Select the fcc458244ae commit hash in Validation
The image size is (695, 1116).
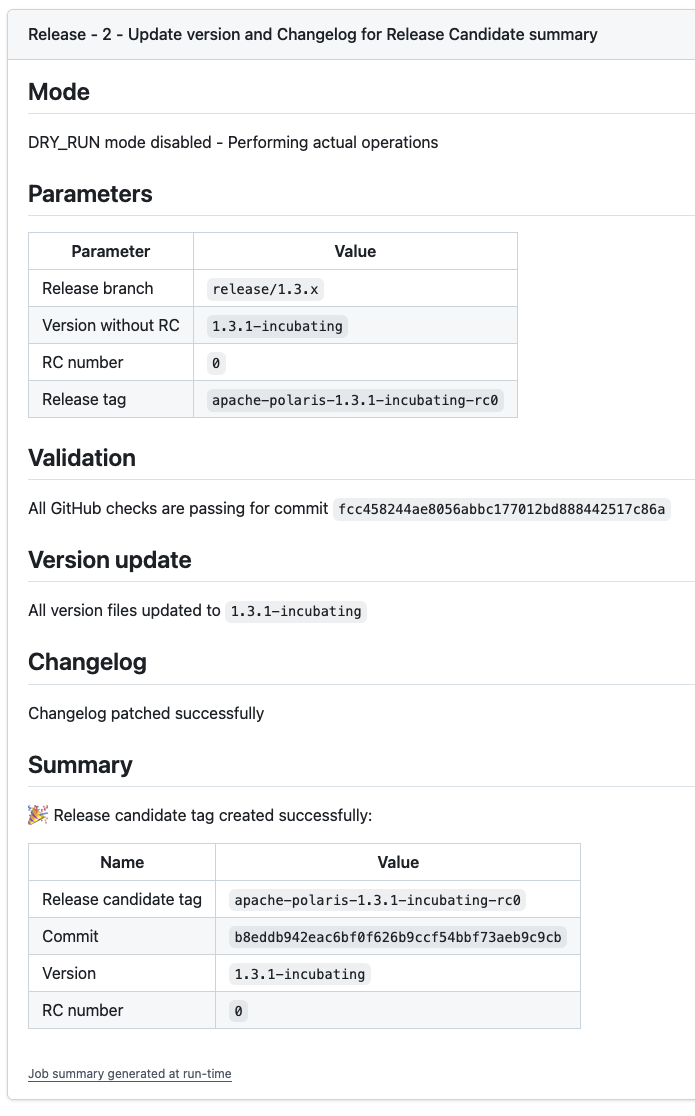click(502, 509)
